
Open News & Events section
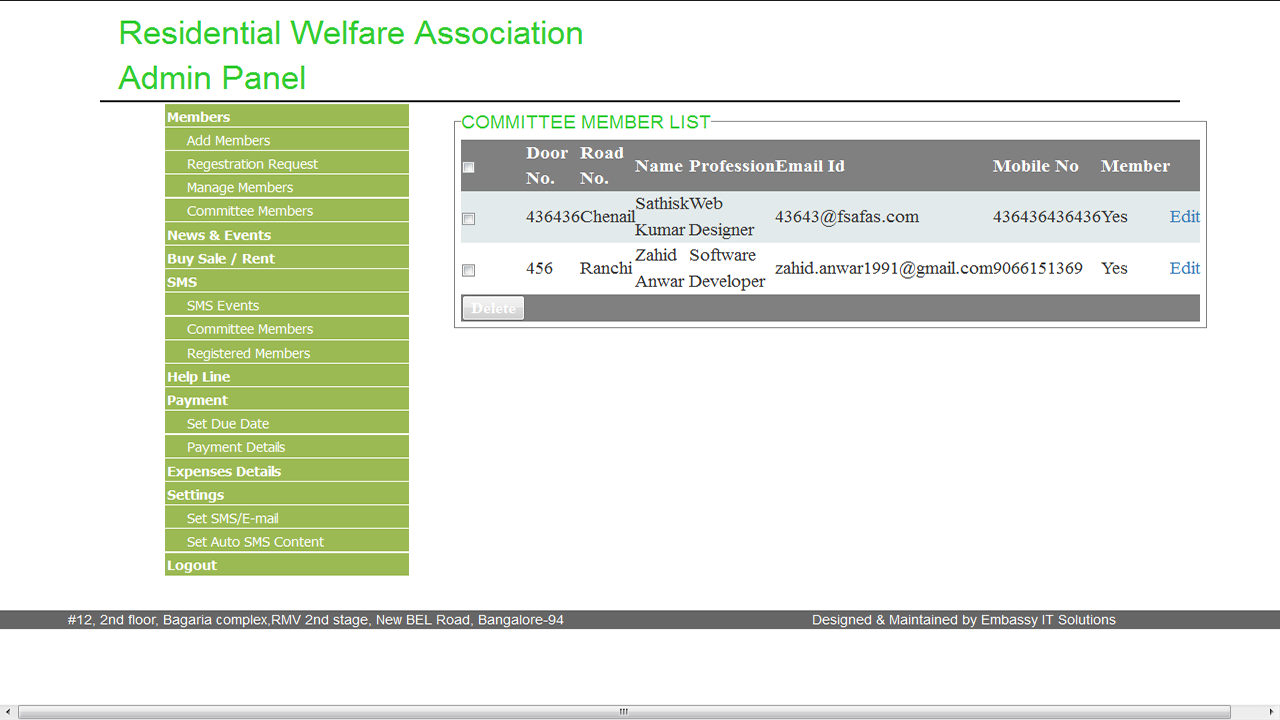287,234
